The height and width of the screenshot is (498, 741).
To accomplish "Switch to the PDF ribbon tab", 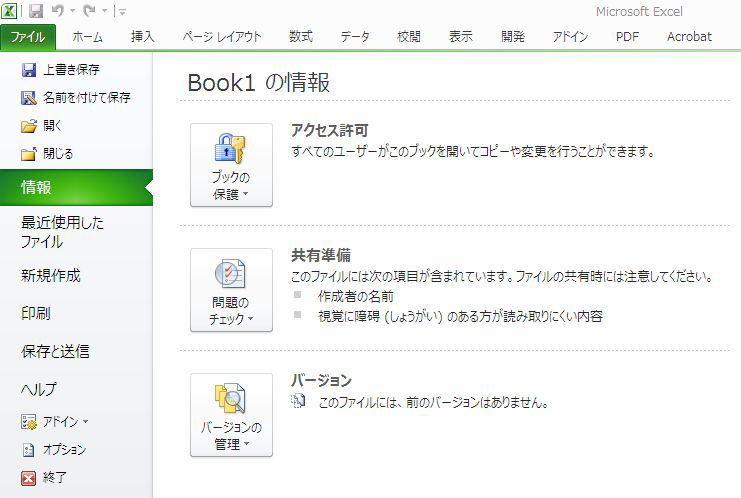I will (627, 37).
